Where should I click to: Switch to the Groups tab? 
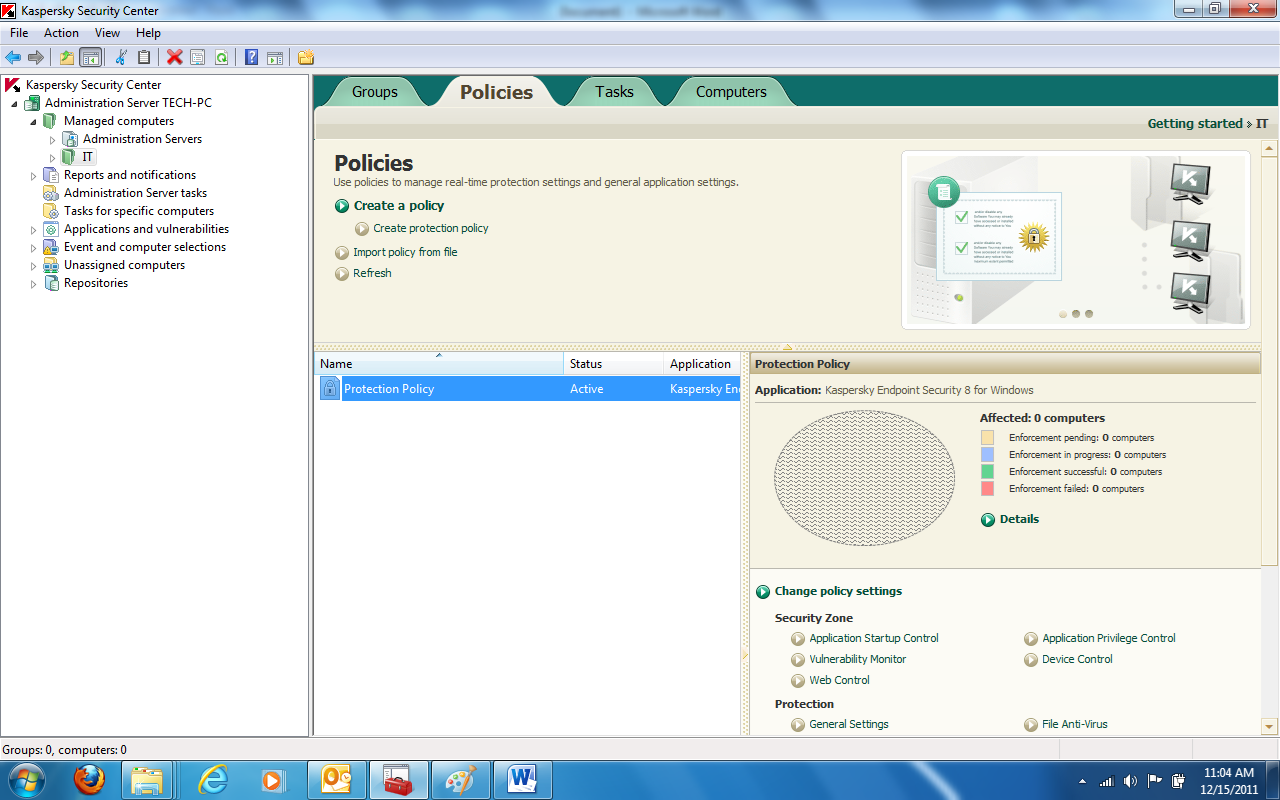[375, 92]
